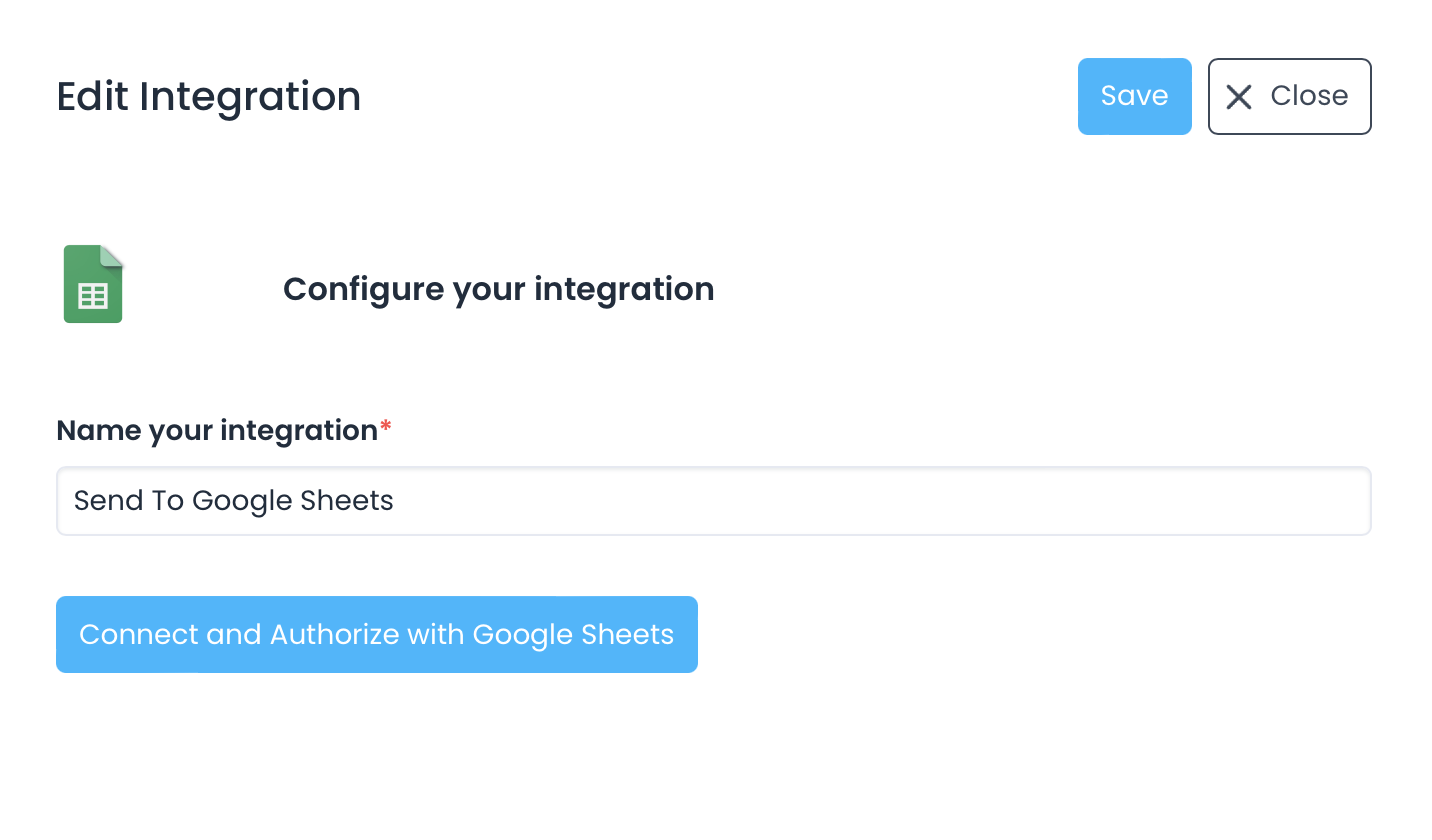This screenshot has width=1432, height=840.
Task: Click "Google Sheets" text on the authorize button
Action: coord(572,635)
